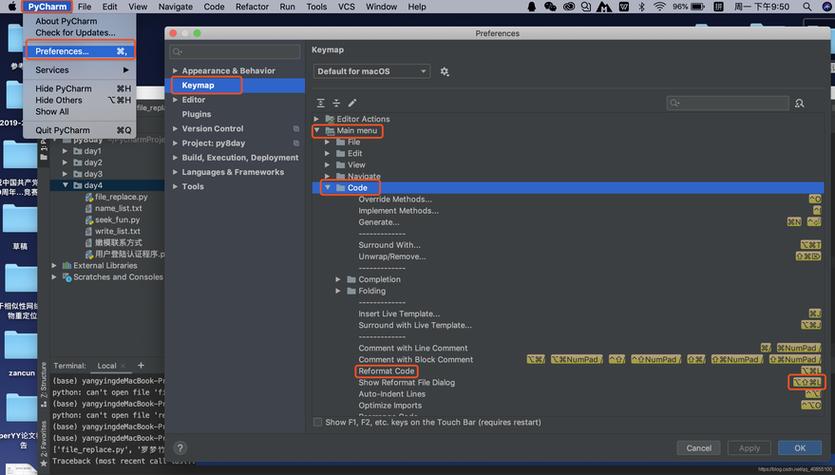
Task: Expand the day1 folder in project tree
Action: coord(65,151)
